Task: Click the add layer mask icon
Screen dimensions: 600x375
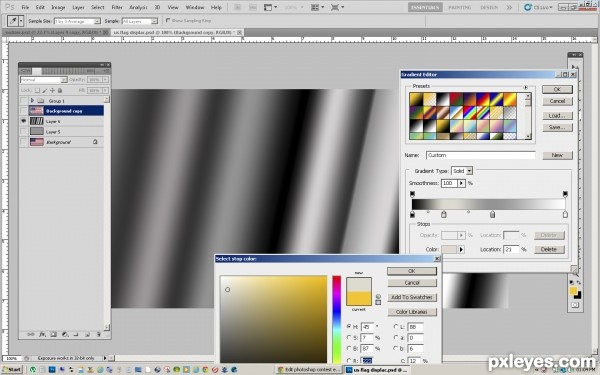Action: (53, 334)
